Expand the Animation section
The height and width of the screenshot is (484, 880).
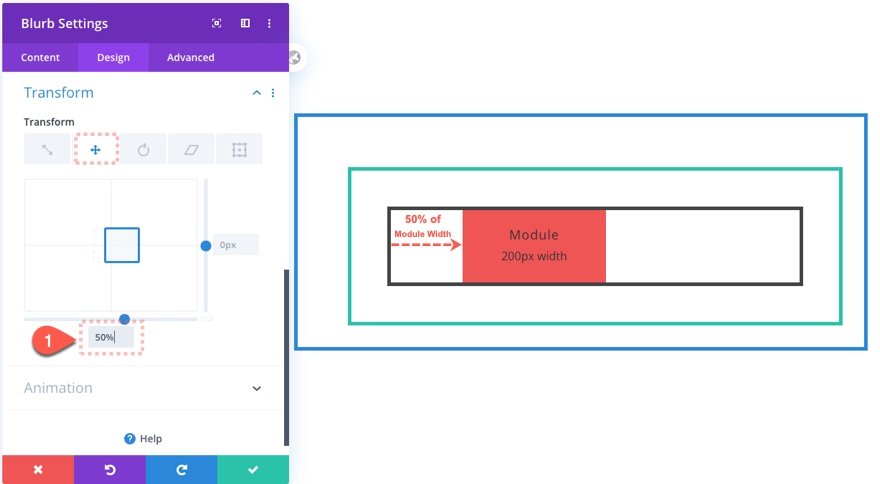pyautogui.click(x=256, y=388)
